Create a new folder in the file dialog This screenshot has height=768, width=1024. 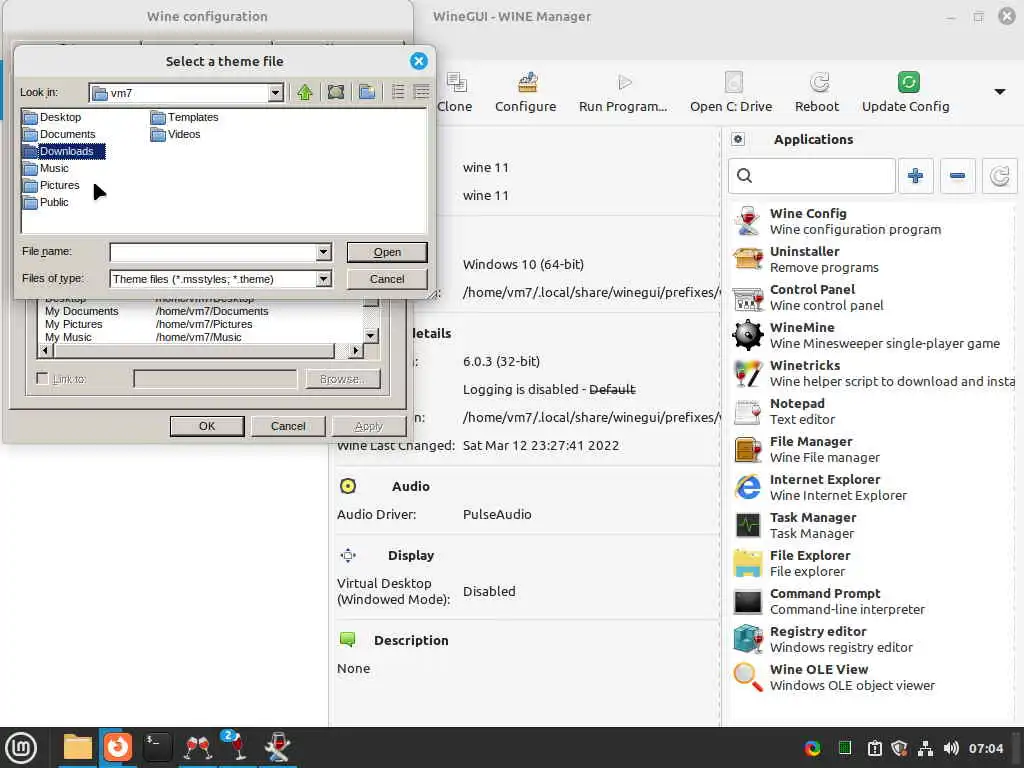[x=367, y=92]
